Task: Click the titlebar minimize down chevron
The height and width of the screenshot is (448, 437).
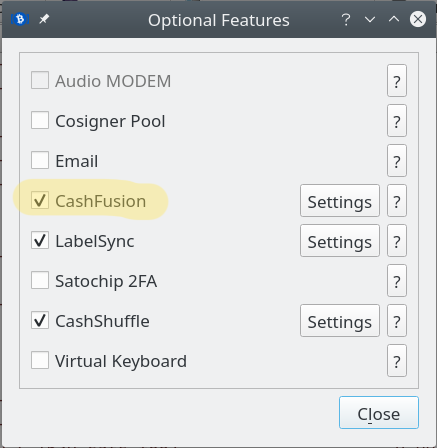Action: 370,19
